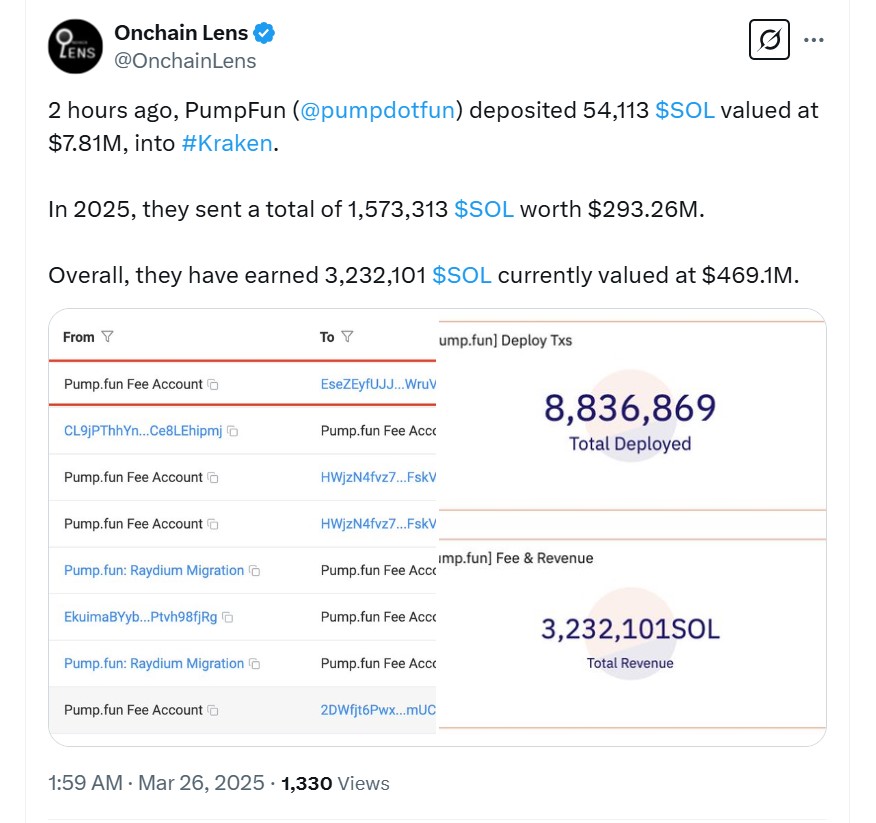Open the To column filter
This screenshot has height=823, width=876.
point(347,337)
